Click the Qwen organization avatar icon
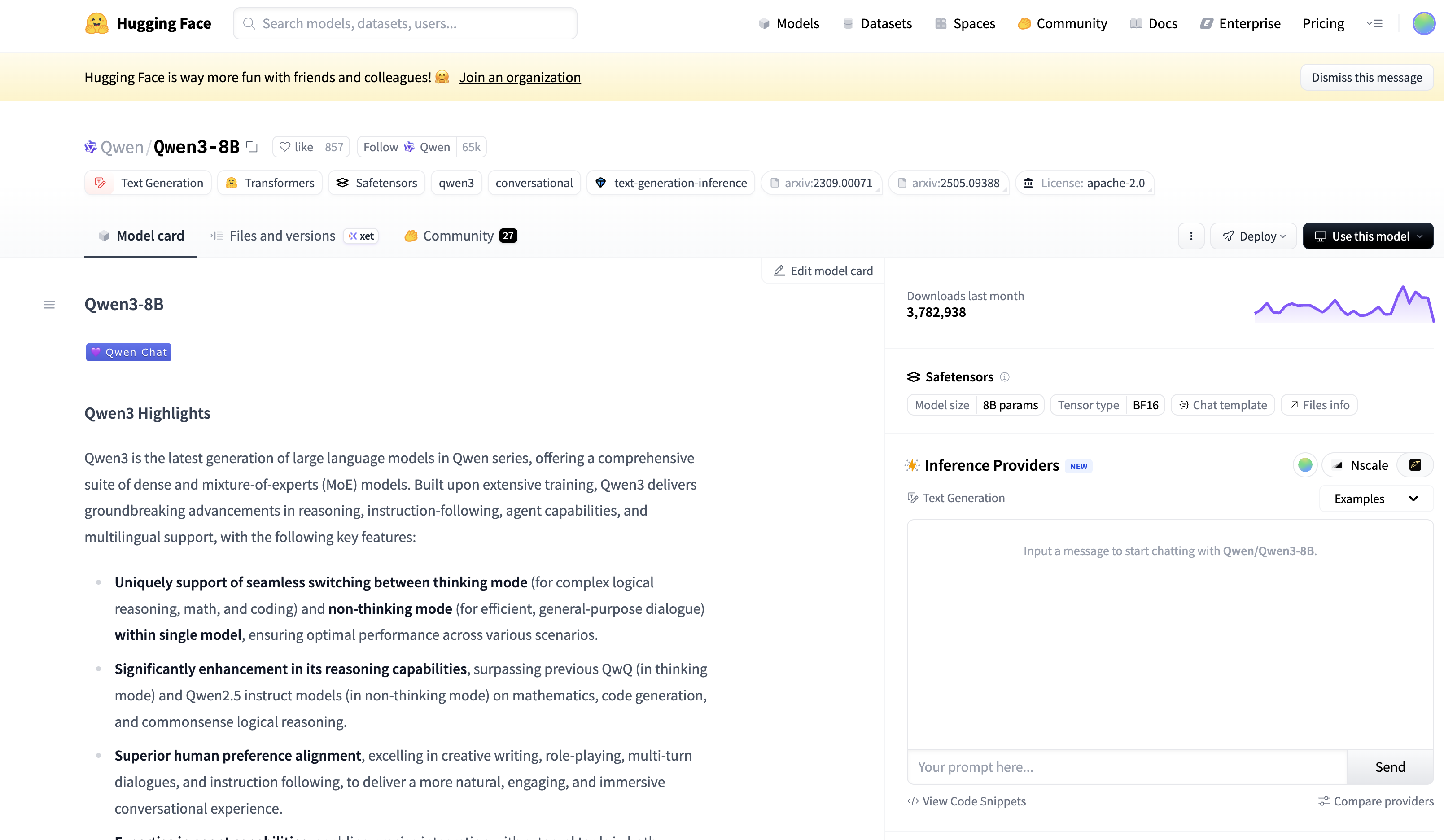The image size is (1444, 840). [x=91, y=147]
